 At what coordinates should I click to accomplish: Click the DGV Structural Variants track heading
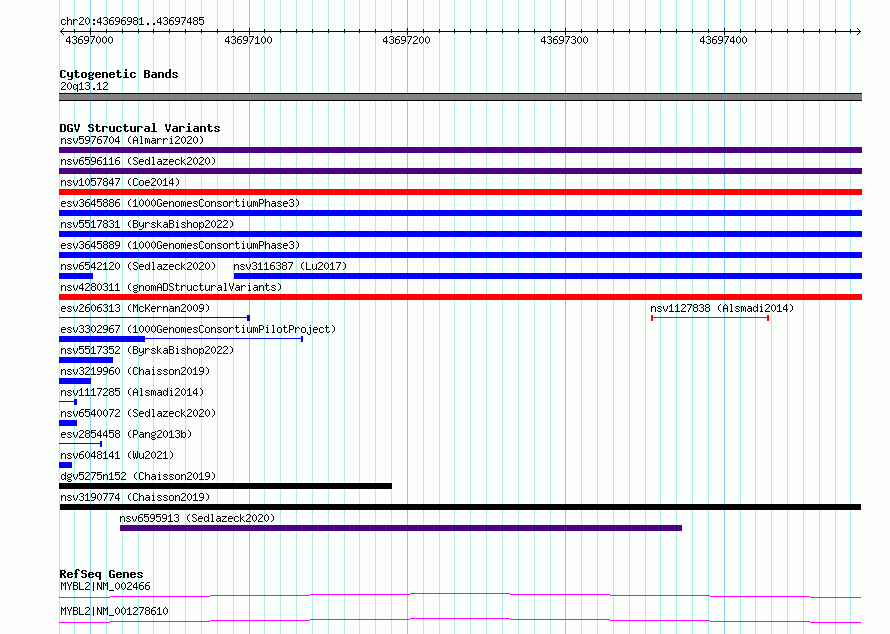[140, 128]
